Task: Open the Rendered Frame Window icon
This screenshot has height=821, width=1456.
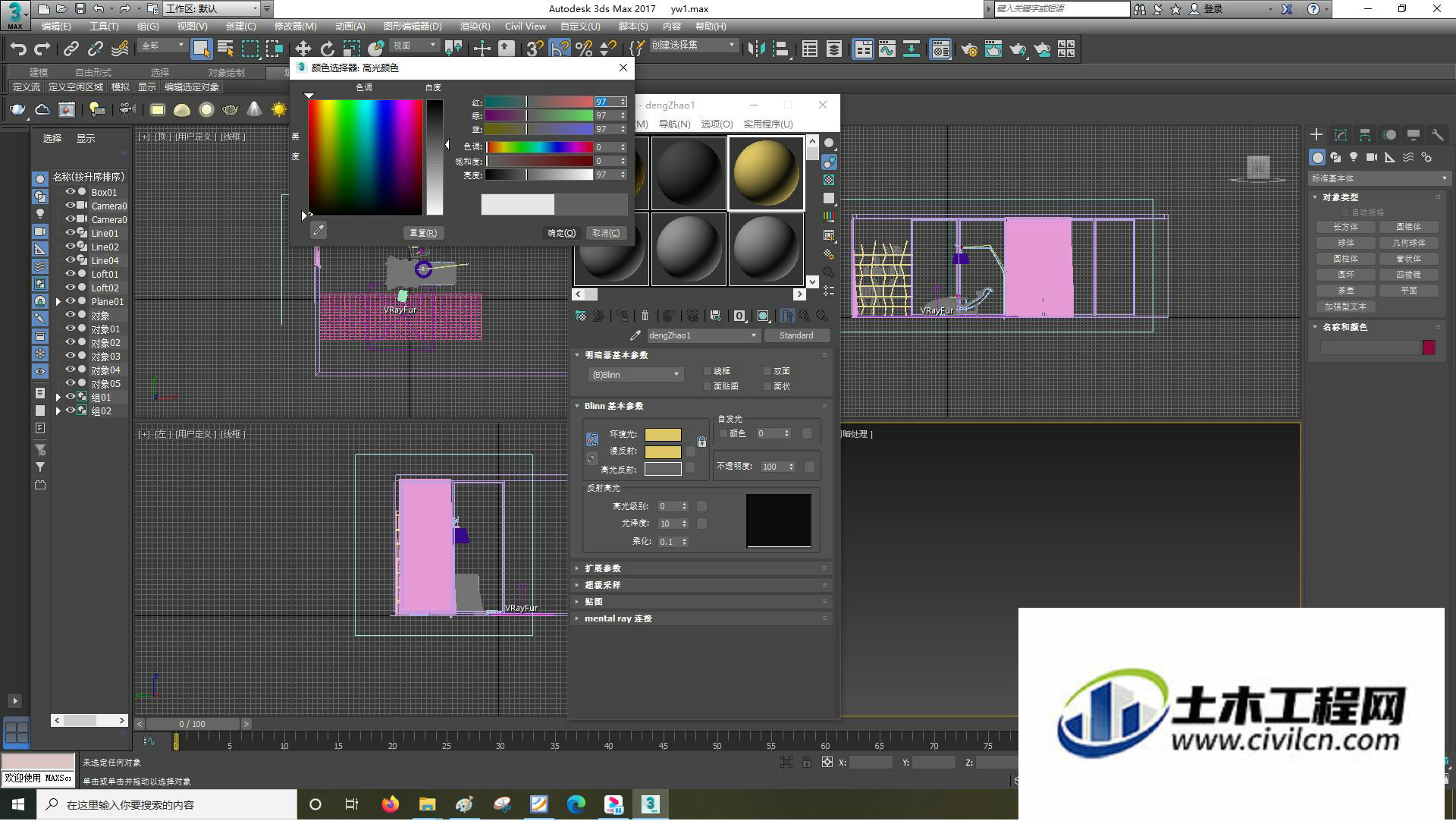Action: (x=993, y=49)
